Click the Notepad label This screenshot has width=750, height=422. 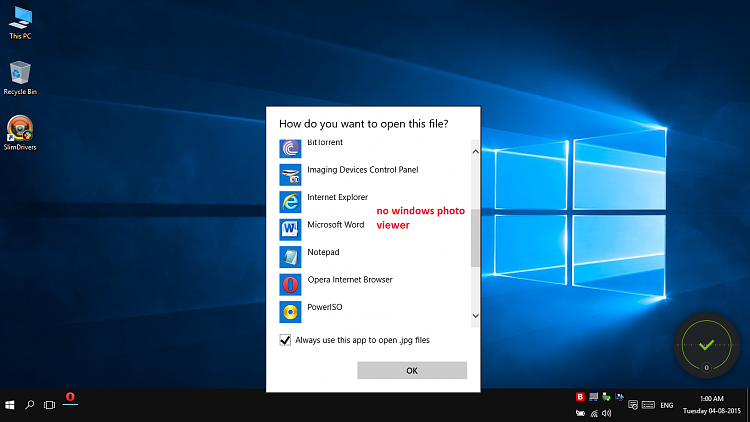323,252
